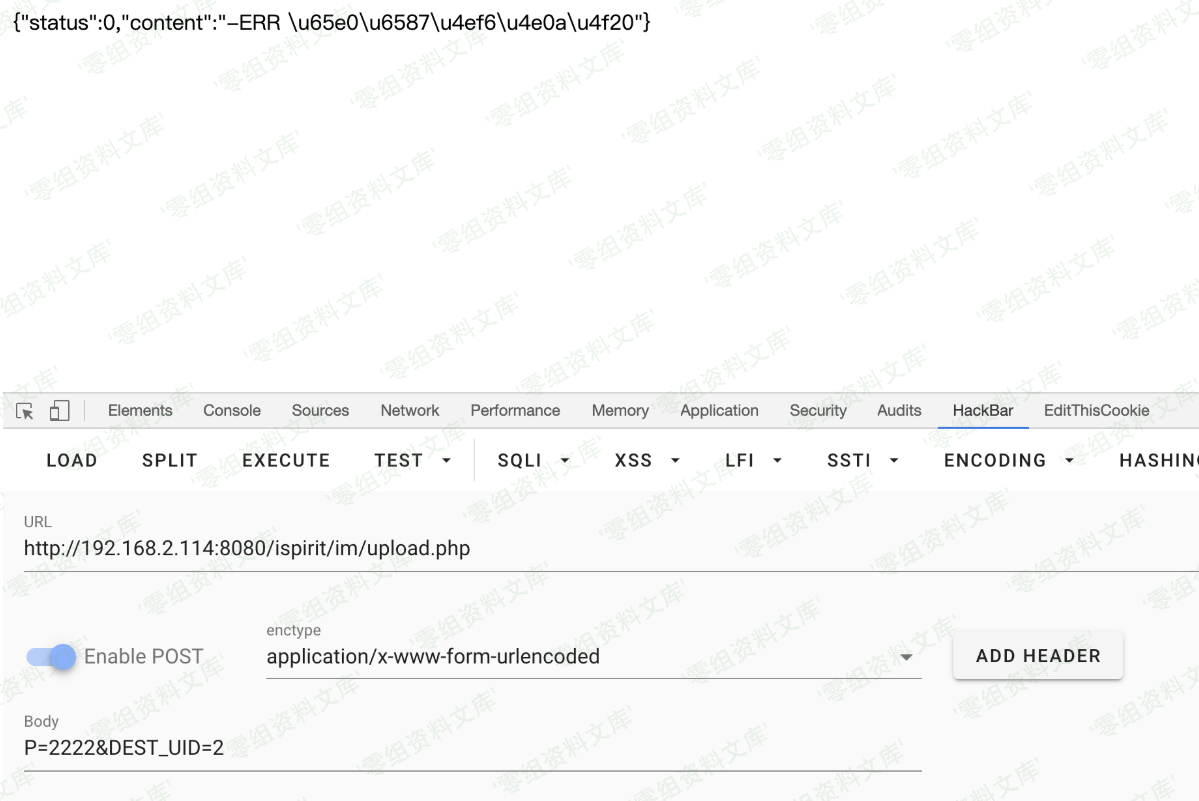Screen dimensions: 1199x801
Task: Open the LFI menu
Action: 753,460
